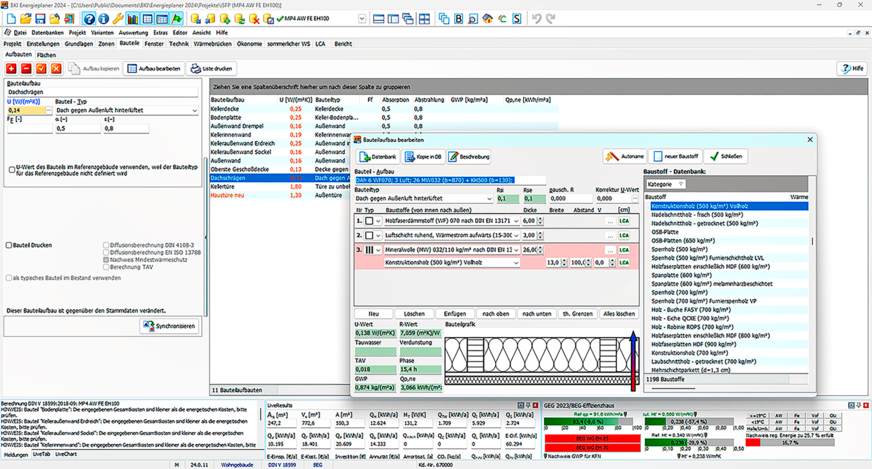Check Diffusionsberechnung DIN 4108-3 option

pyautogui.click(x=105, y=245)
